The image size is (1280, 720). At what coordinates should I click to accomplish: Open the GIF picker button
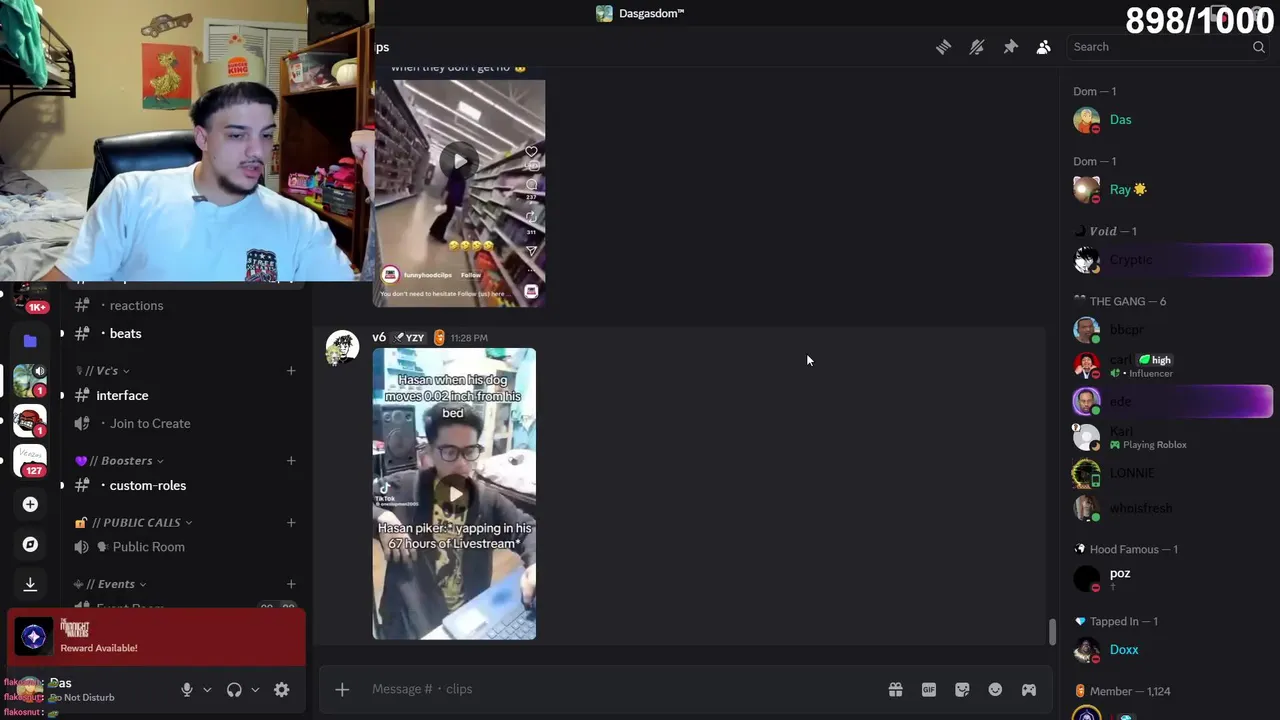(929, 690)
